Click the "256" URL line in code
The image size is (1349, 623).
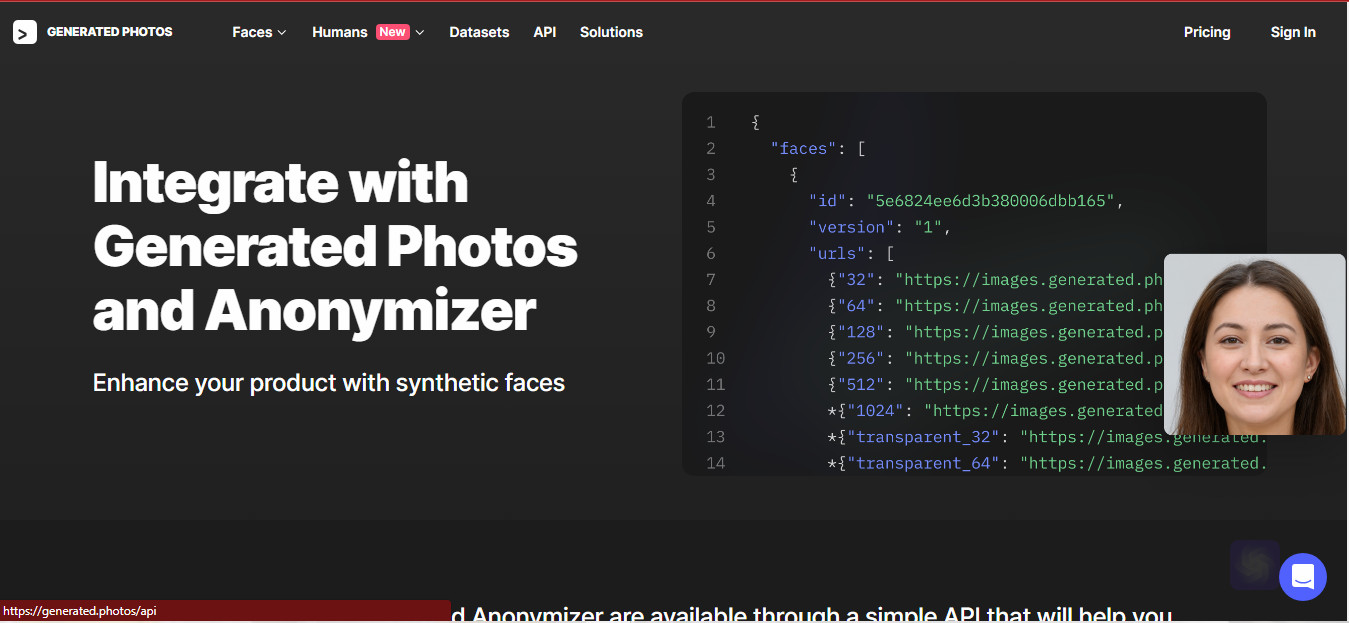point(995,358)
